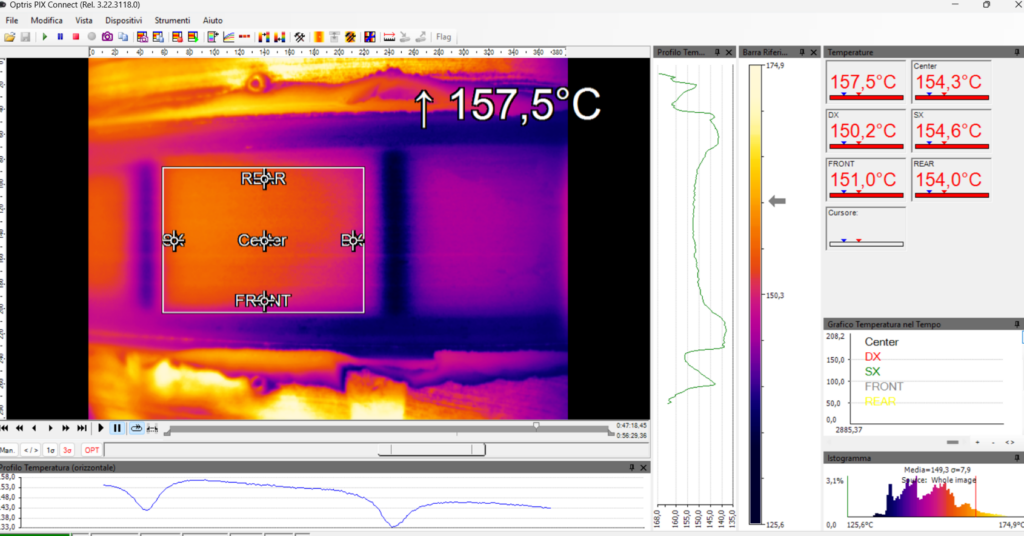Click the Cursore readout box

(x=866, y=227)
